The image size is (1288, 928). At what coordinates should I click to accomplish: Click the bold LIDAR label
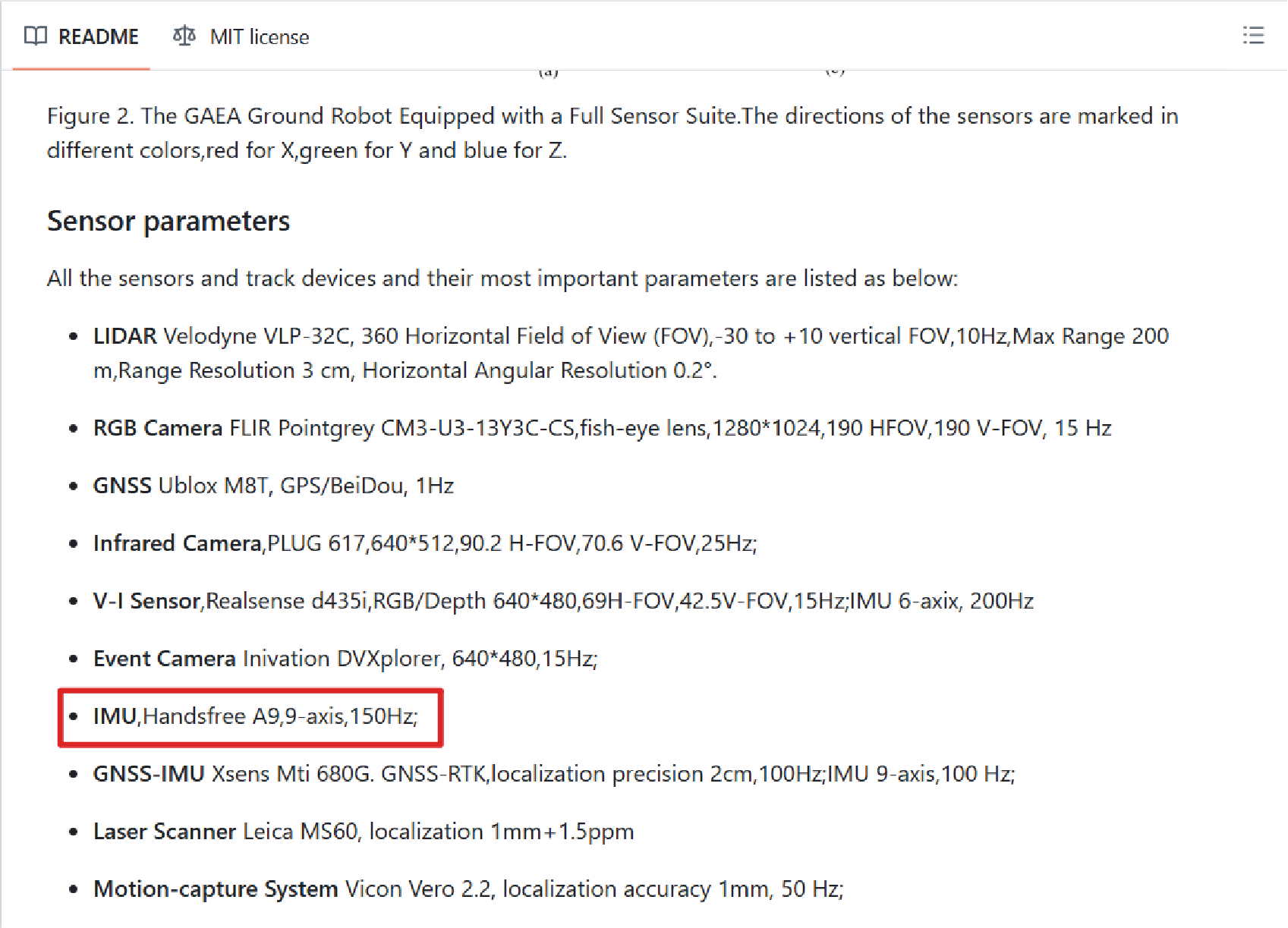pos(124,335)
